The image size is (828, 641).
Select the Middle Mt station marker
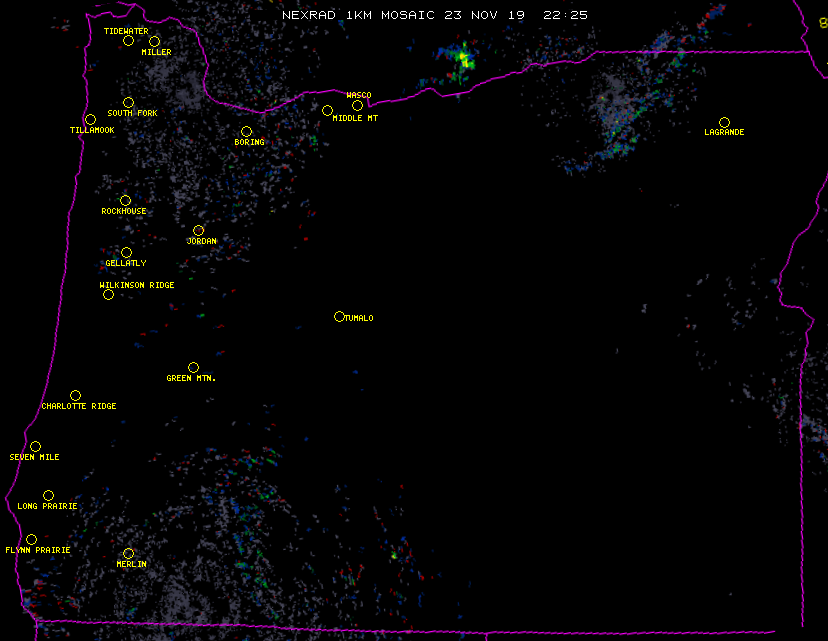(x=327, y=110)
